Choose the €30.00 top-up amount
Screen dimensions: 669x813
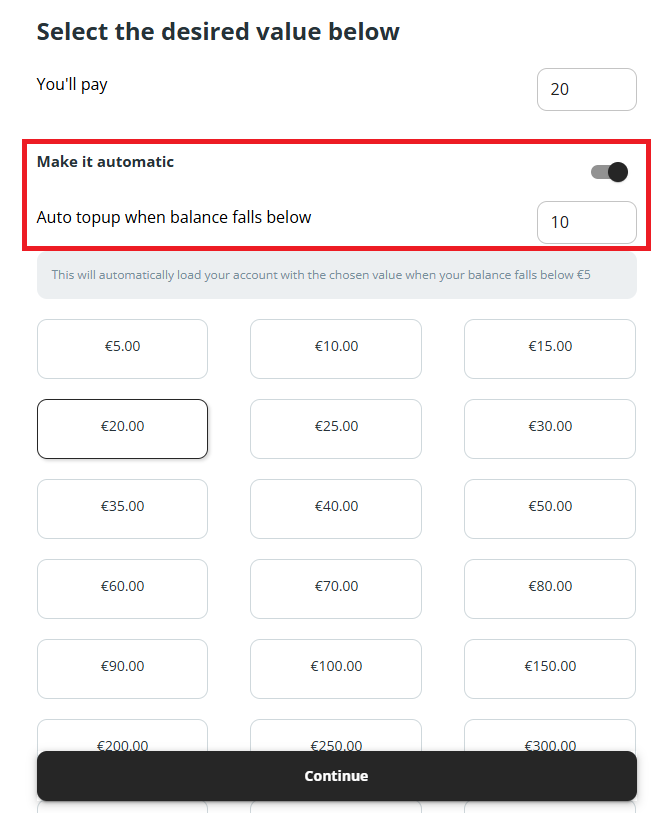pyautogui.click(x=549, y=428)
